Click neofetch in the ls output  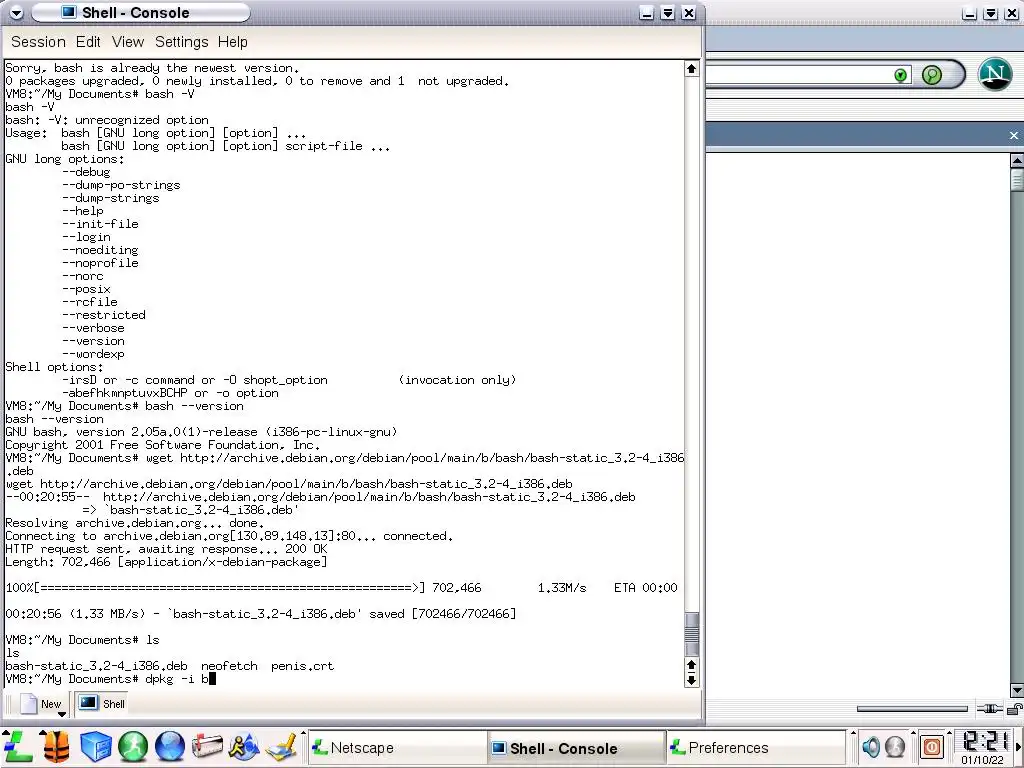(x=229, y=666)
